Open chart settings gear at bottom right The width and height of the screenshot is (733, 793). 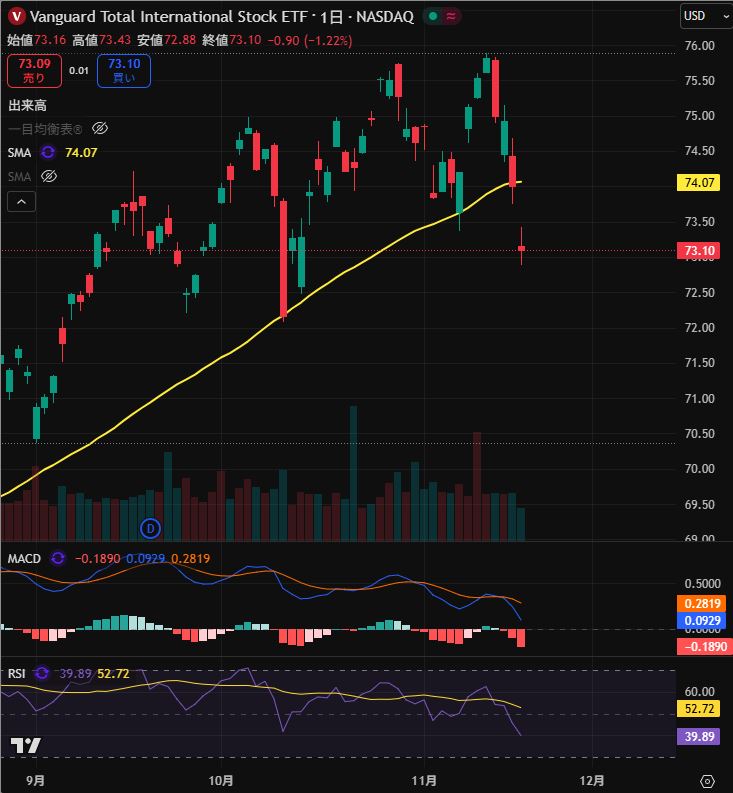coord(708,780)
